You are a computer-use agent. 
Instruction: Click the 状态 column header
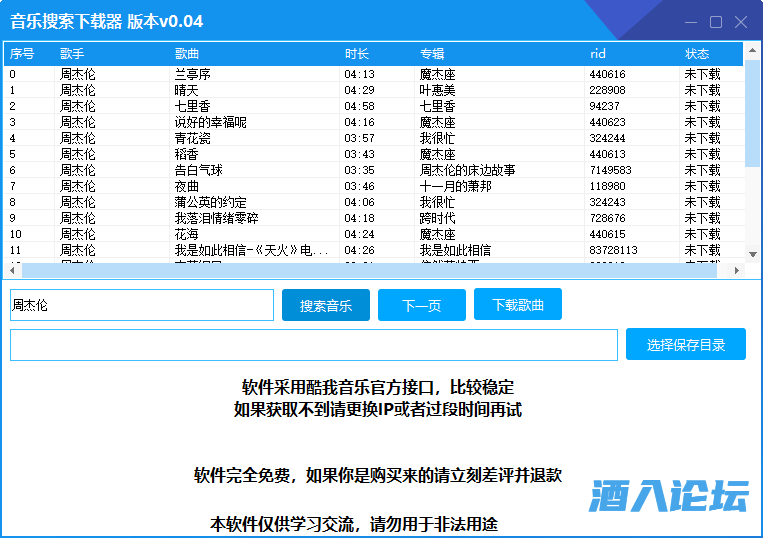pyautogui.click(x=697, y=54)
